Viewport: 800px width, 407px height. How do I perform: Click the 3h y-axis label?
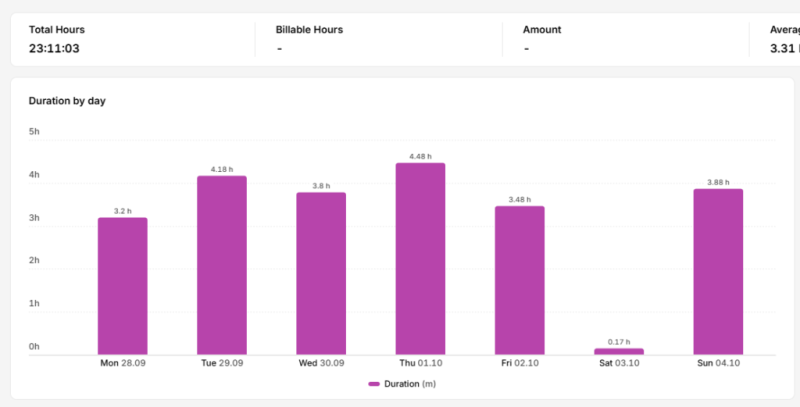click(x=34, y=218)
